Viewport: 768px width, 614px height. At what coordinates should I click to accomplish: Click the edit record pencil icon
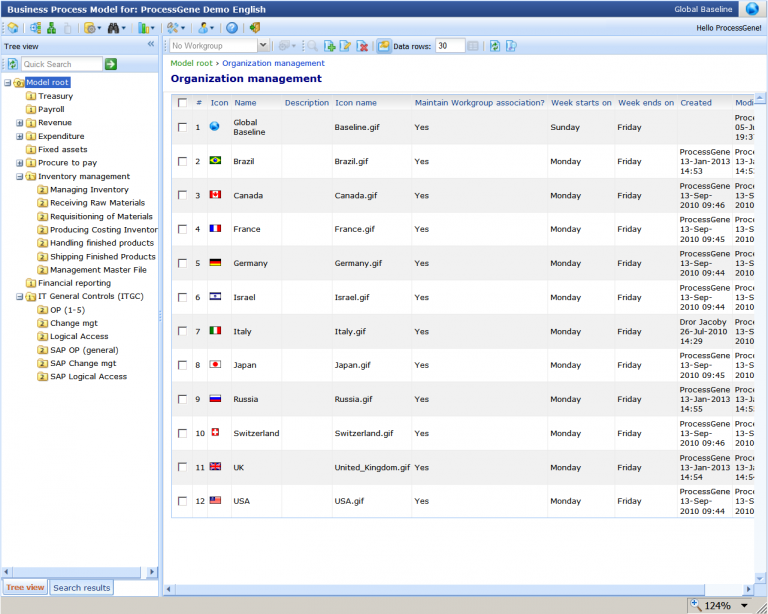click(x=346, y=46)
